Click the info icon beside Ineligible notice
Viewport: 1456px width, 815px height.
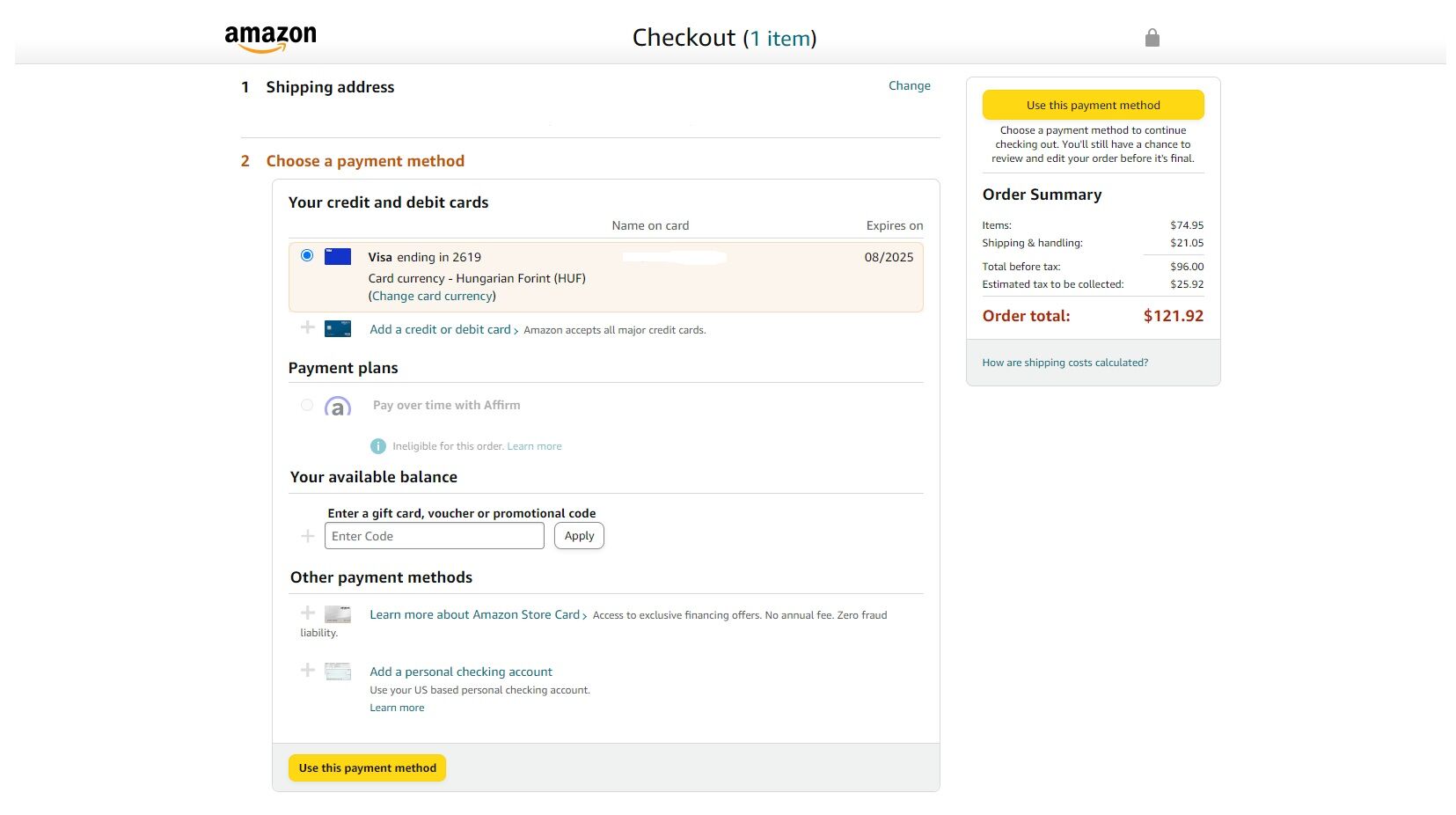[378, 446]
